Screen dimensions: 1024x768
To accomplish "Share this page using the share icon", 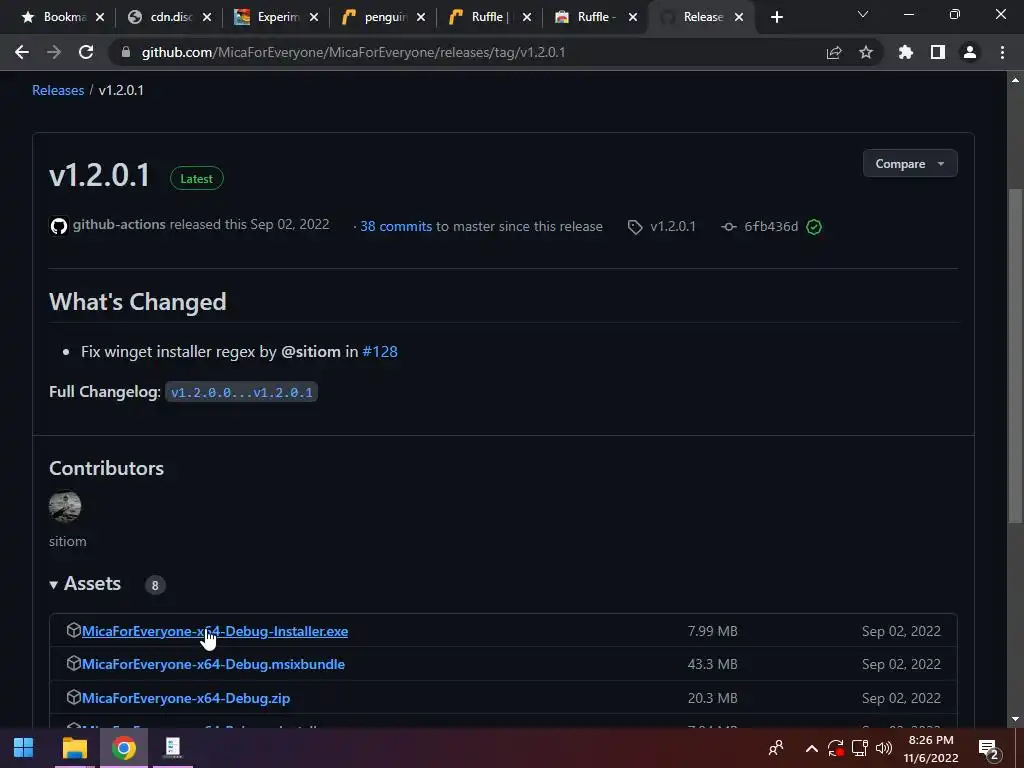I will [x=834, y=52].
